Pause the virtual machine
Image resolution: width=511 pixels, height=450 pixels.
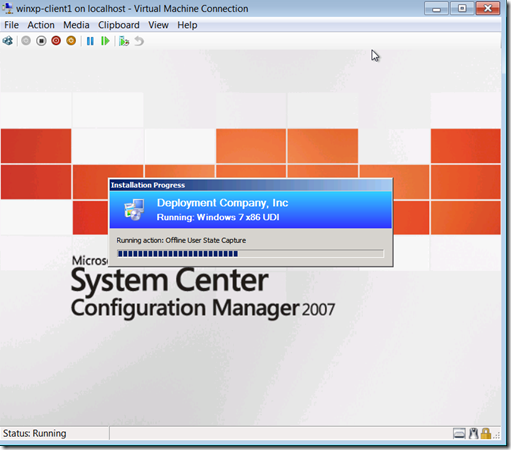tap(90, 41)
